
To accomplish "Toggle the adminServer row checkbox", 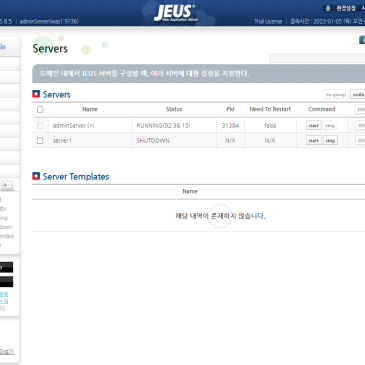I will pos(40,125).
